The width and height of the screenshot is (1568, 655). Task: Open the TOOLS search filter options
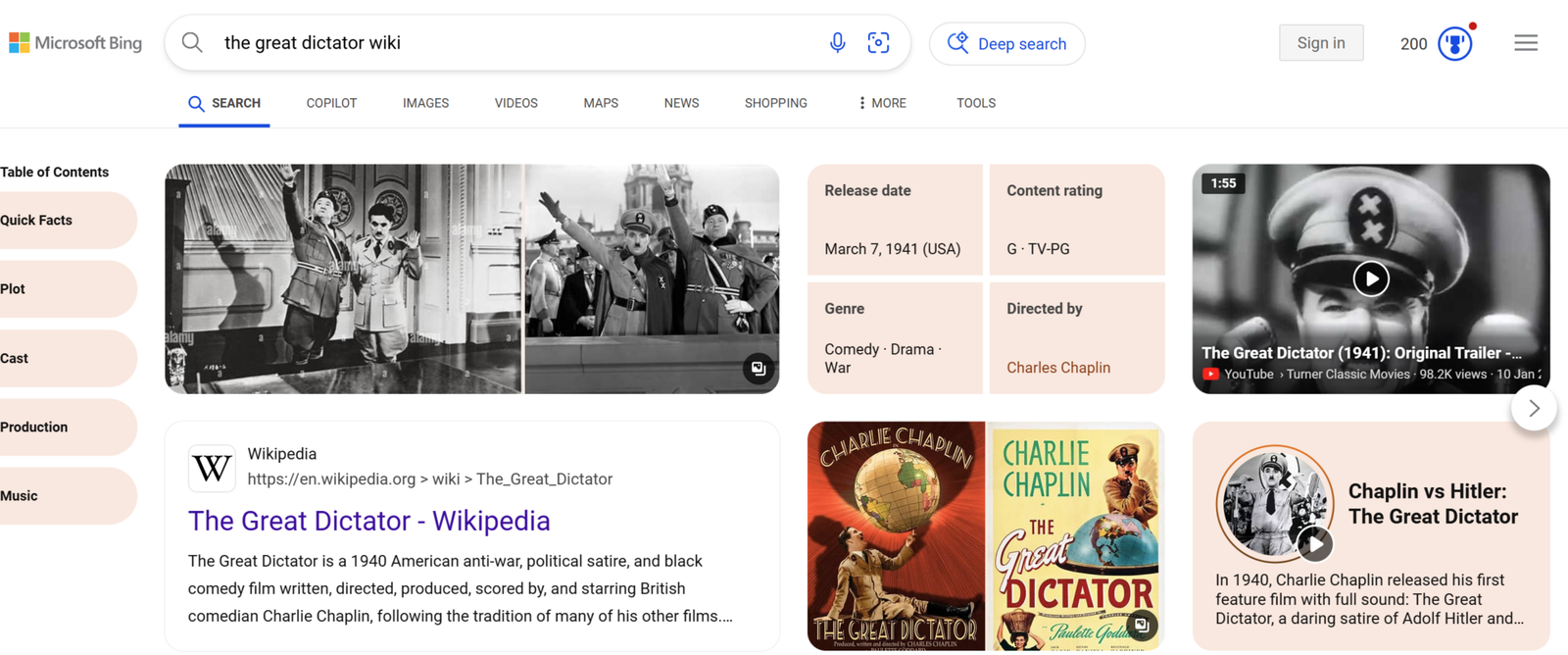coord(975,103)
